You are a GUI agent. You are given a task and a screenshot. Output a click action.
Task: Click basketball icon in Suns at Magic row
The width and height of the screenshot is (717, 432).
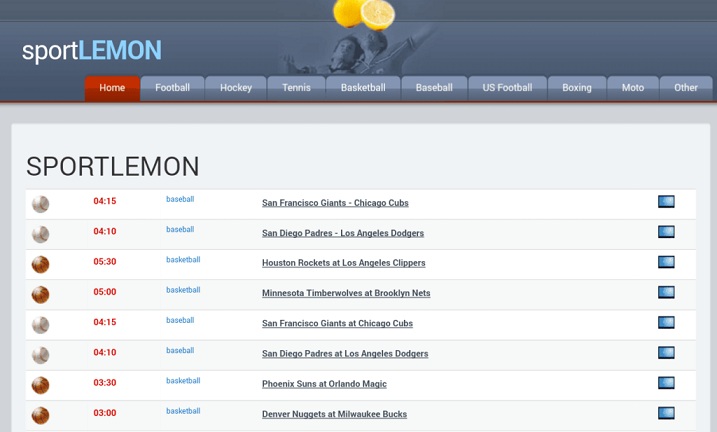pyautogui.click(x=40, y=385)
